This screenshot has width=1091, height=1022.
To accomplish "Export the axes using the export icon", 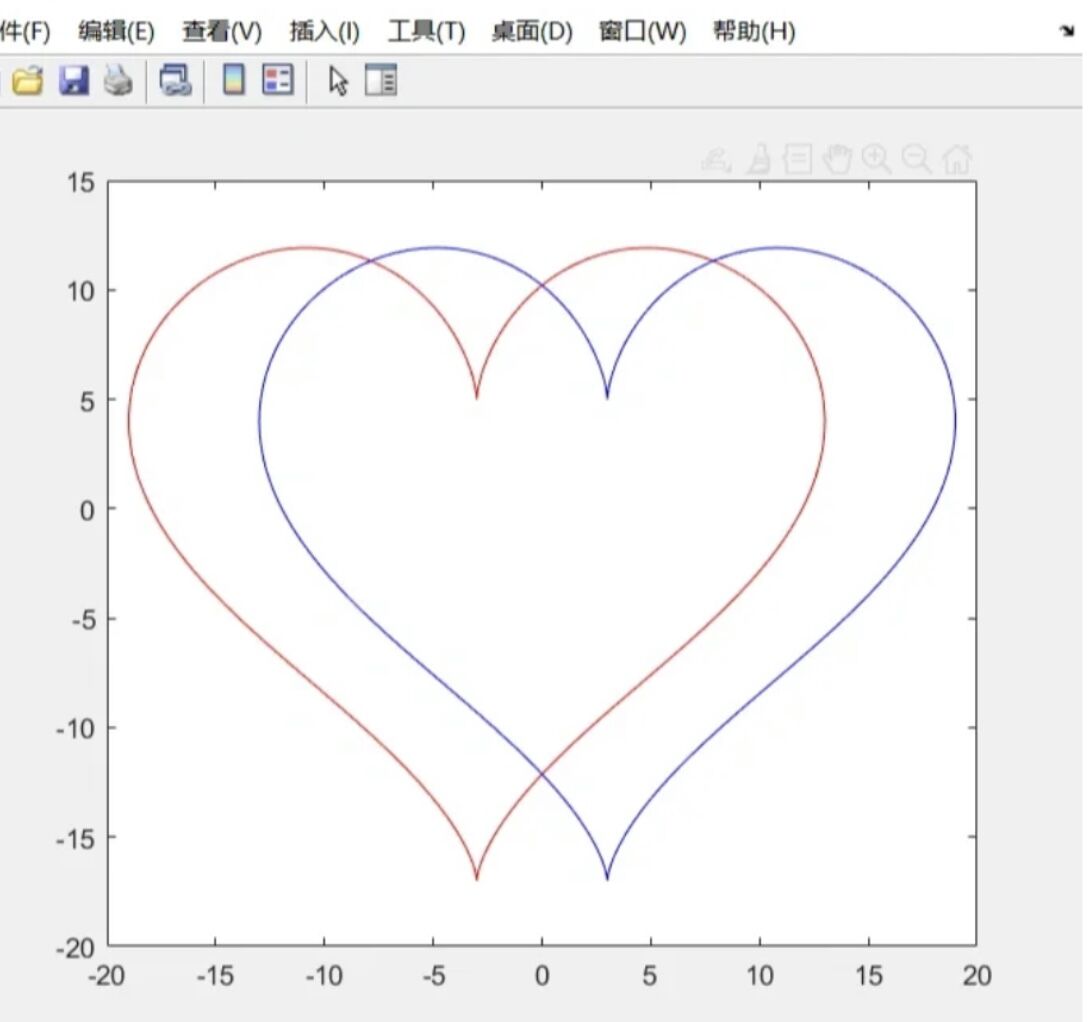I will tap(716, 158).
